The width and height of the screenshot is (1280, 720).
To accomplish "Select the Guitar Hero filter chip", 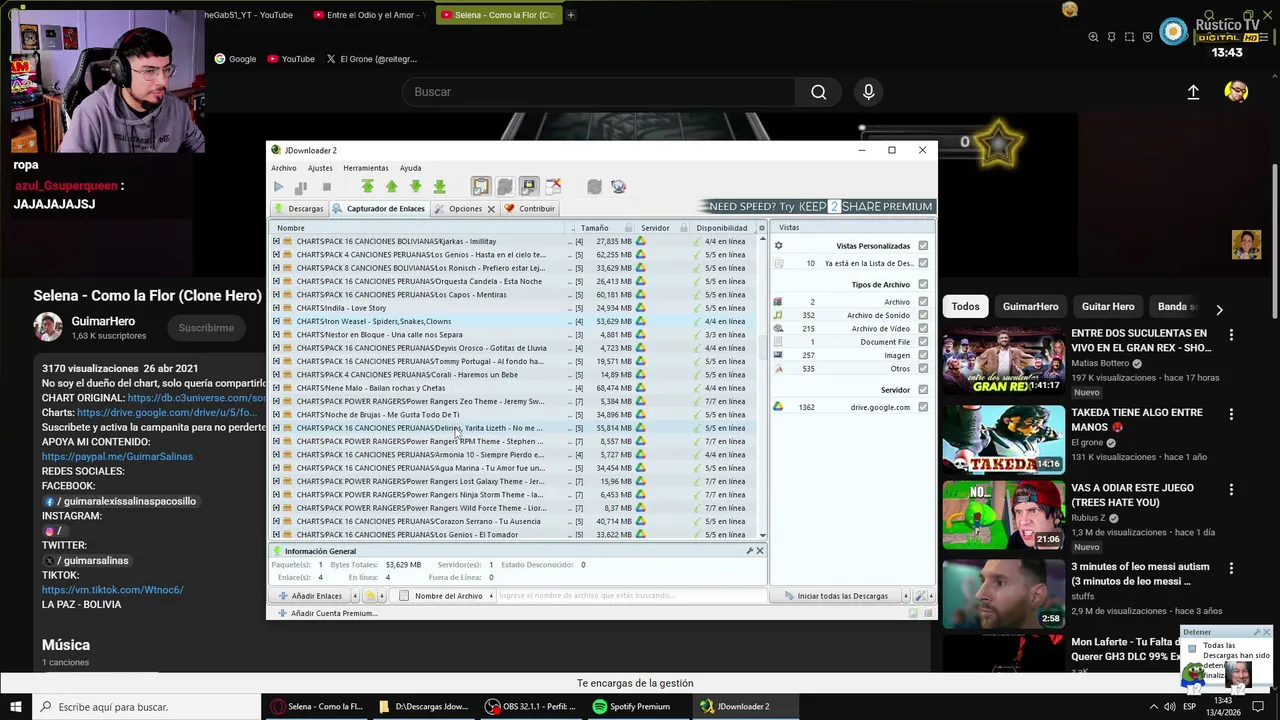I will tap(1108, 307).
